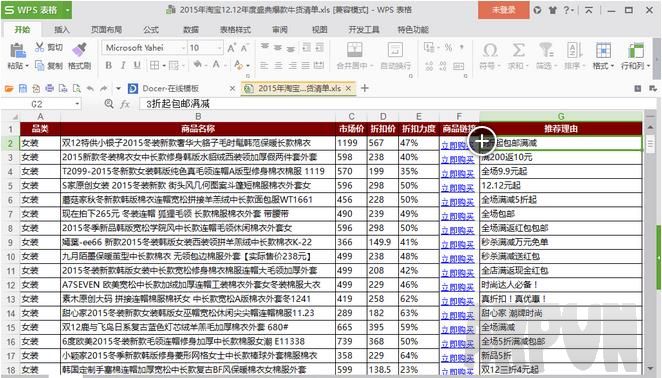Open file with the folder icon
The width and height of the screenshot is (662, 378).
[9, 88]
